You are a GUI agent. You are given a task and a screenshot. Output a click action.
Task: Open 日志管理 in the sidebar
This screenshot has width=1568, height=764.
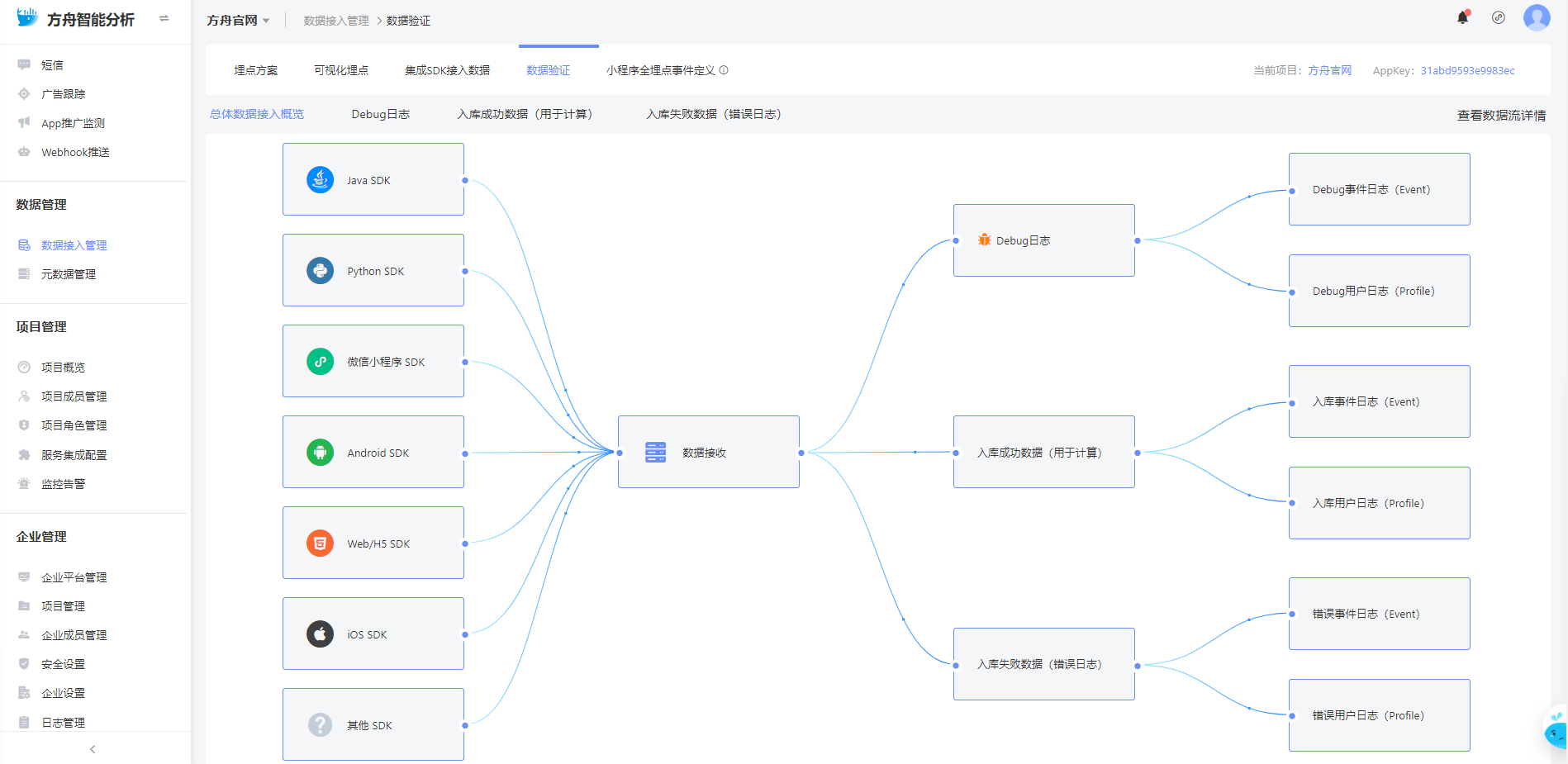coord(63,722)
